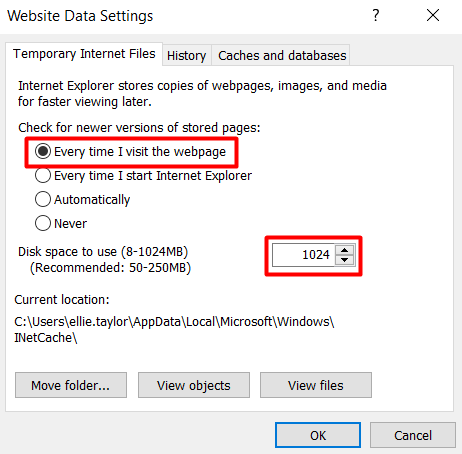Click the Move folder button
The image size is (462, 454).
coord(71,385)
